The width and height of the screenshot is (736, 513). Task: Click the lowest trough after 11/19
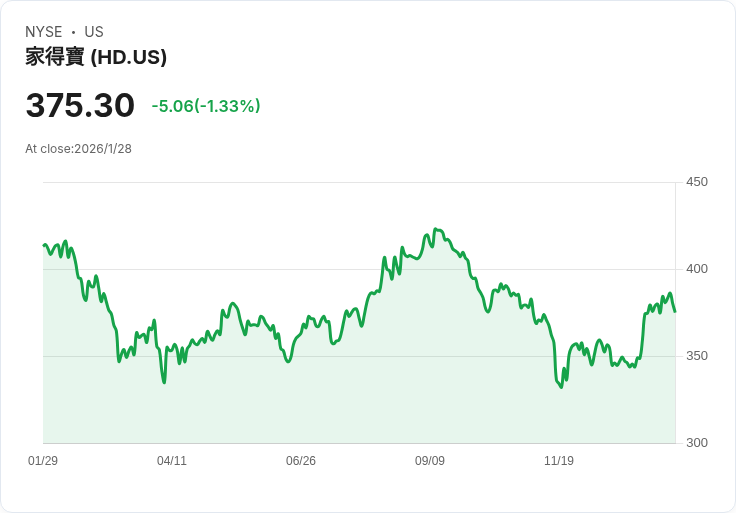561,387
